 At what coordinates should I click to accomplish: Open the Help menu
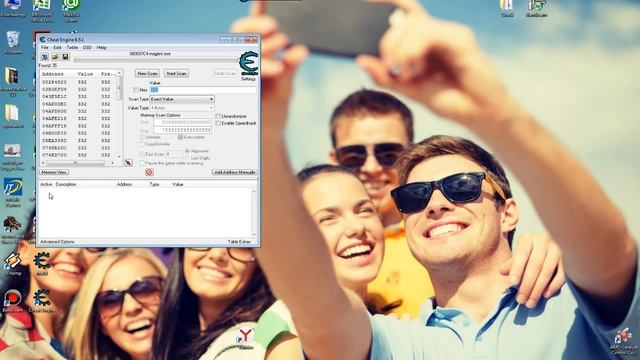point(101,47)
